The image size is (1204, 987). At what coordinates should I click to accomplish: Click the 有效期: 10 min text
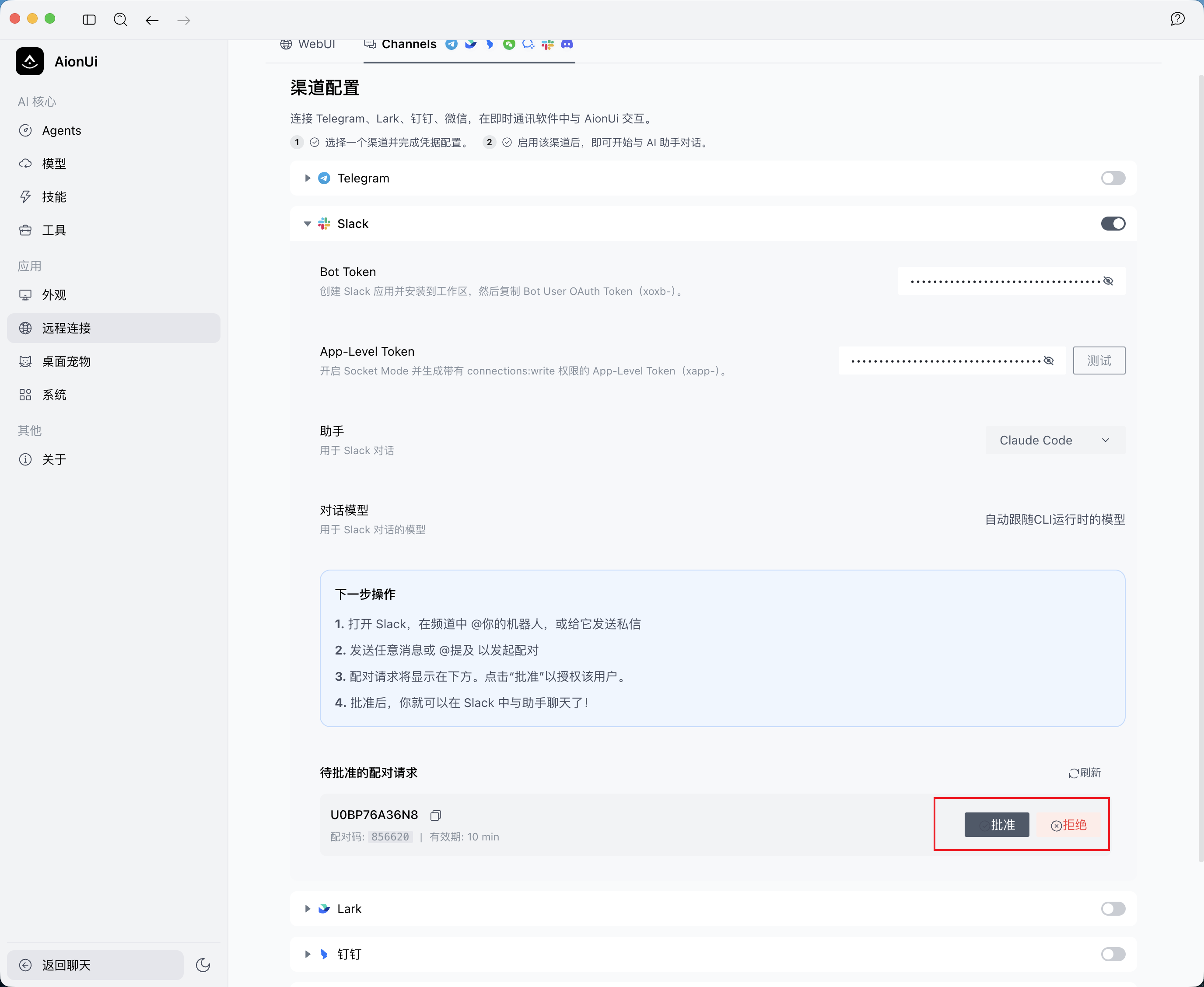[x=465, y=837]
